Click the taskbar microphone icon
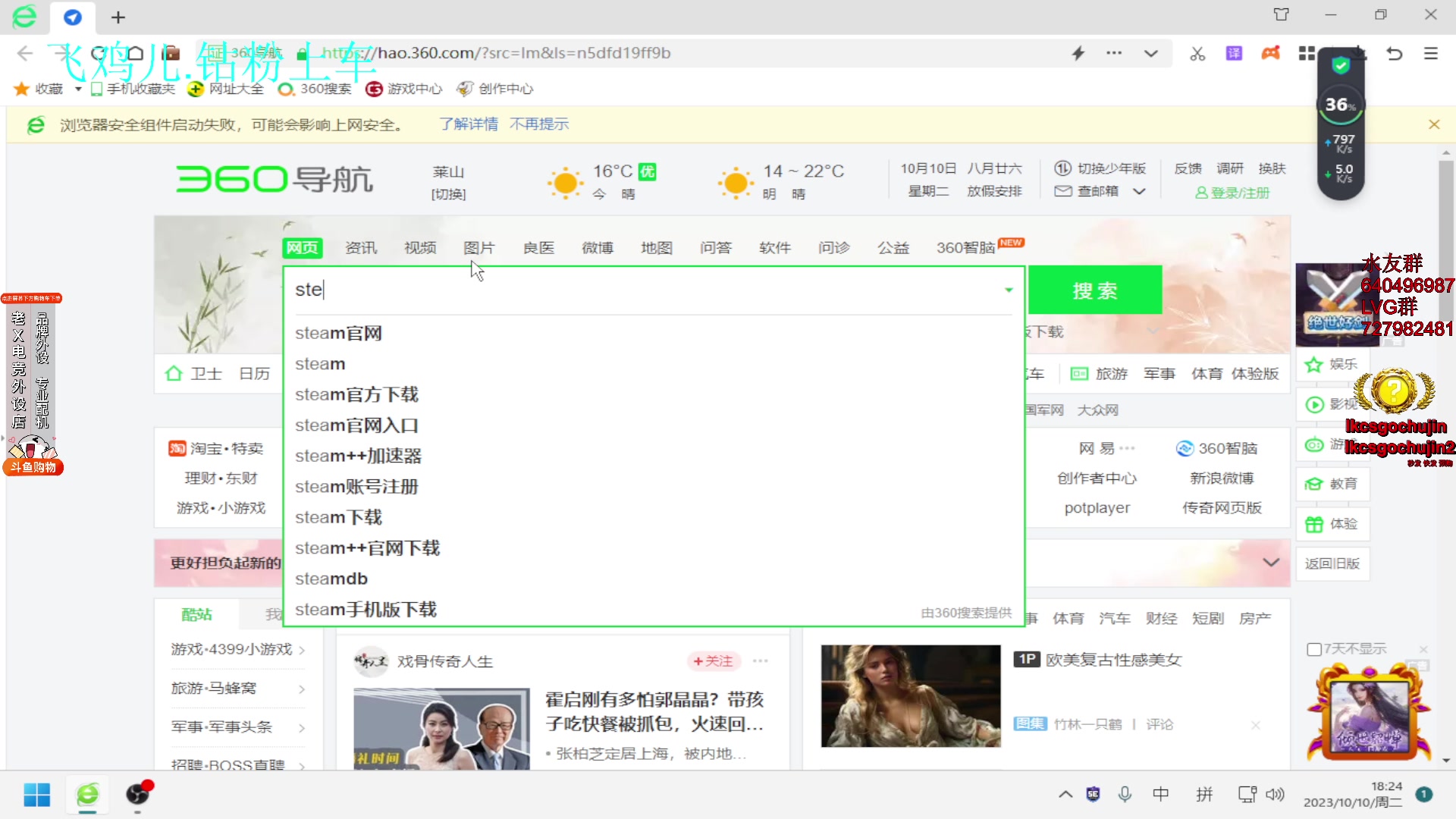 pos(1125,795)
